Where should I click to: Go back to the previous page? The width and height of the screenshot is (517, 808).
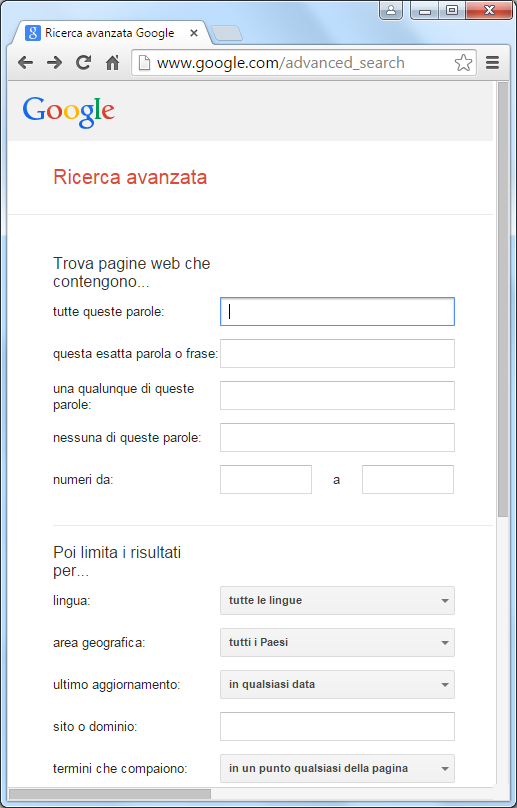point(25,63)
